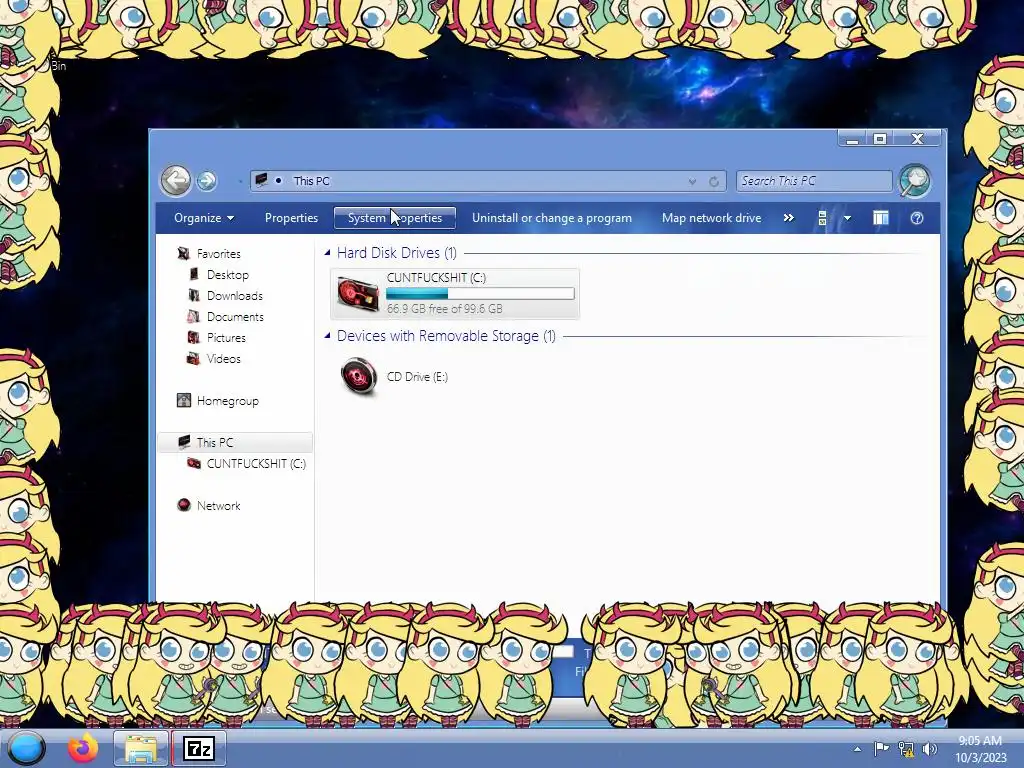This screenshot has height=768, width=1024.
Task: Click the CD Drive (E:) label
Action: pyautogui.click(x=417, y=377)
